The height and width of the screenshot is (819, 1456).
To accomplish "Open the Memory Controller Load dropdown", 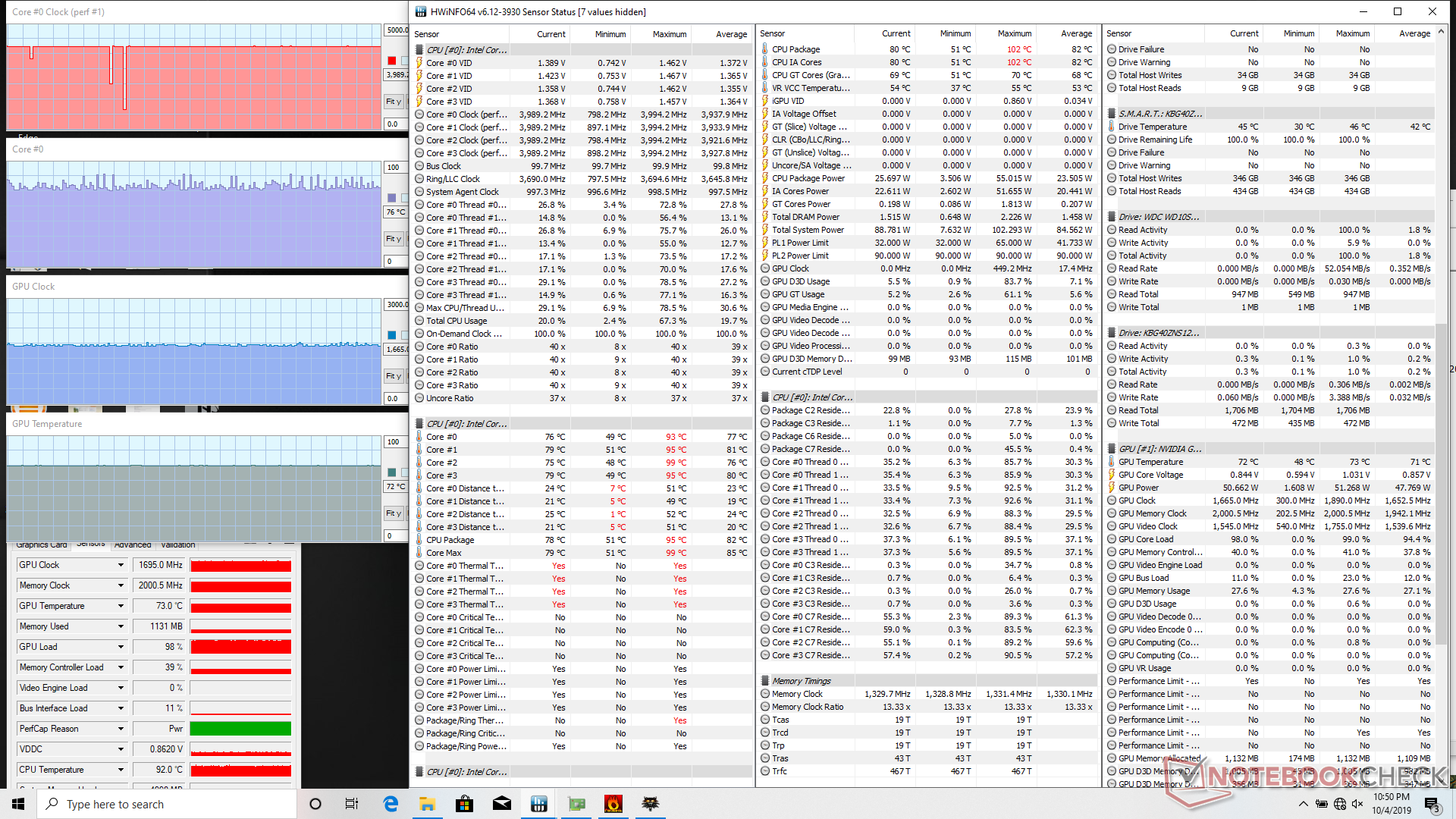I will 121,667.
